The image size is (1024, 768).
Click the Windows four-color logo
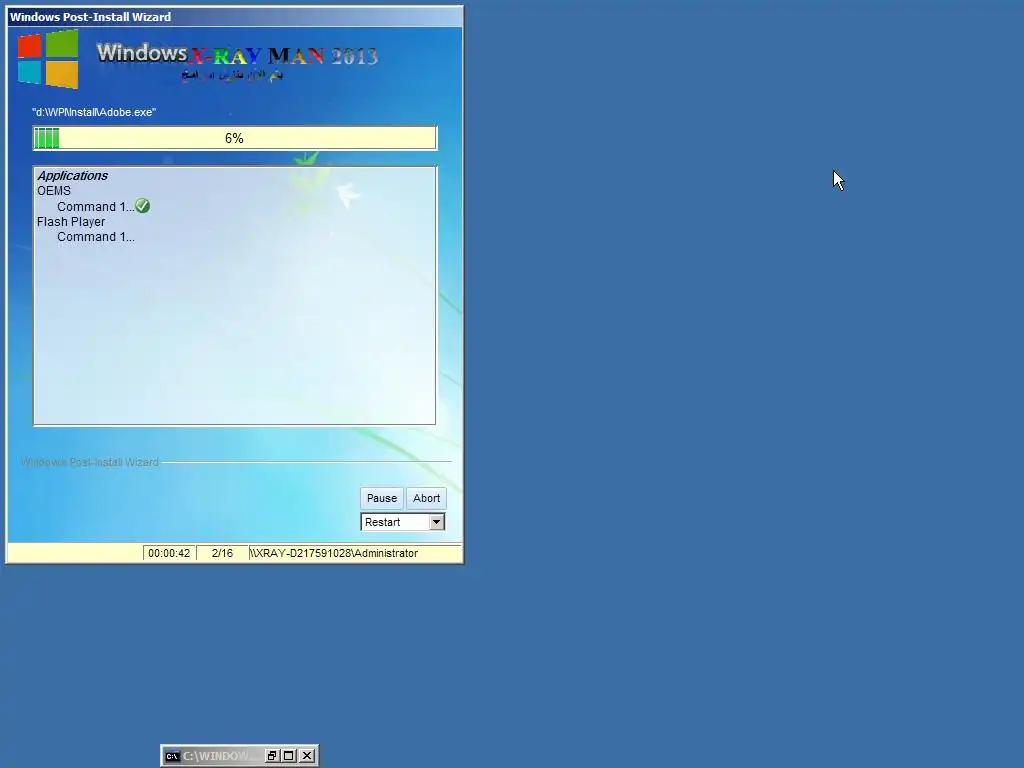[x=48, y=59]
